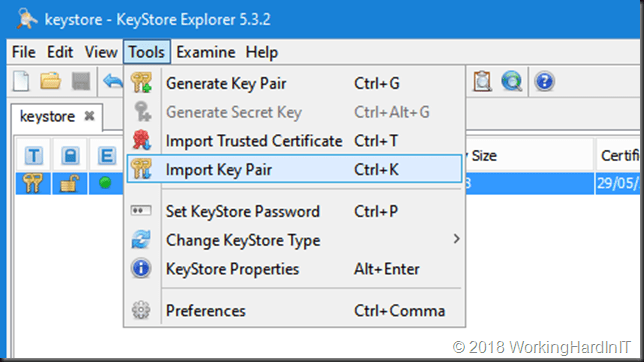
Task: Choose Import Trusted Certificate
Action: click(x=294, y=141)
